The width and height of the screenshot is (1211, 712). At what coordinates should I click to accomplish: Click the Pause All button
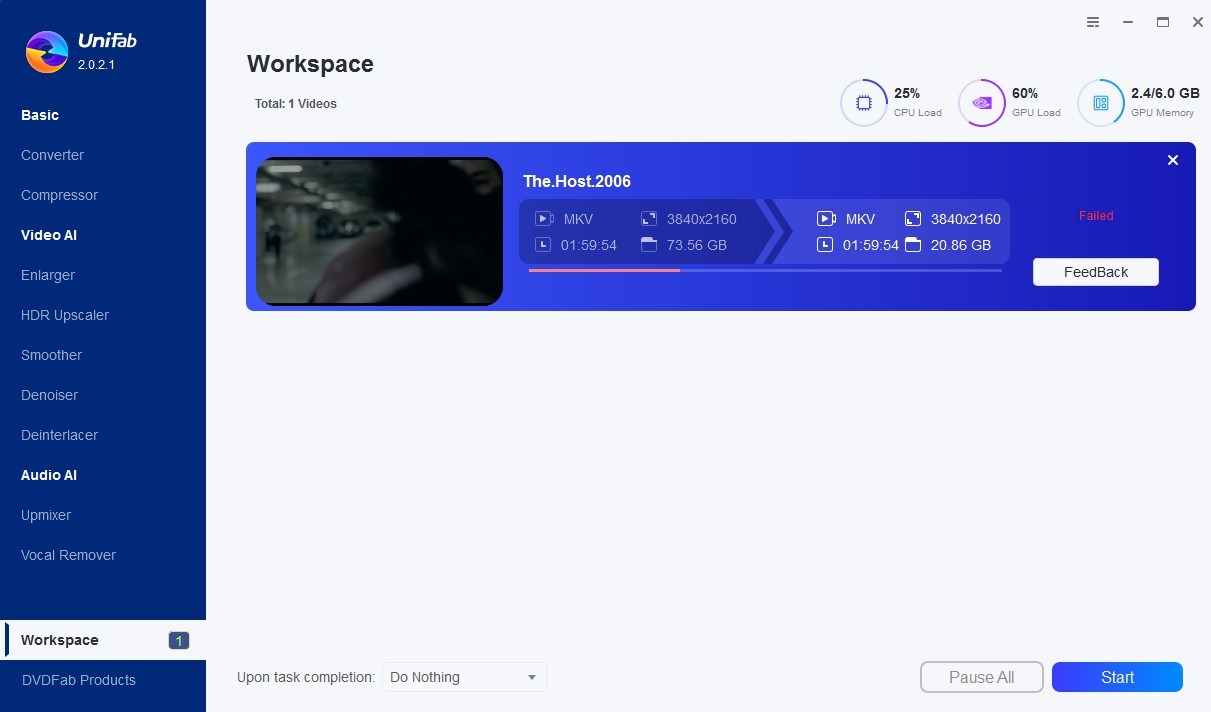point(982,677)
